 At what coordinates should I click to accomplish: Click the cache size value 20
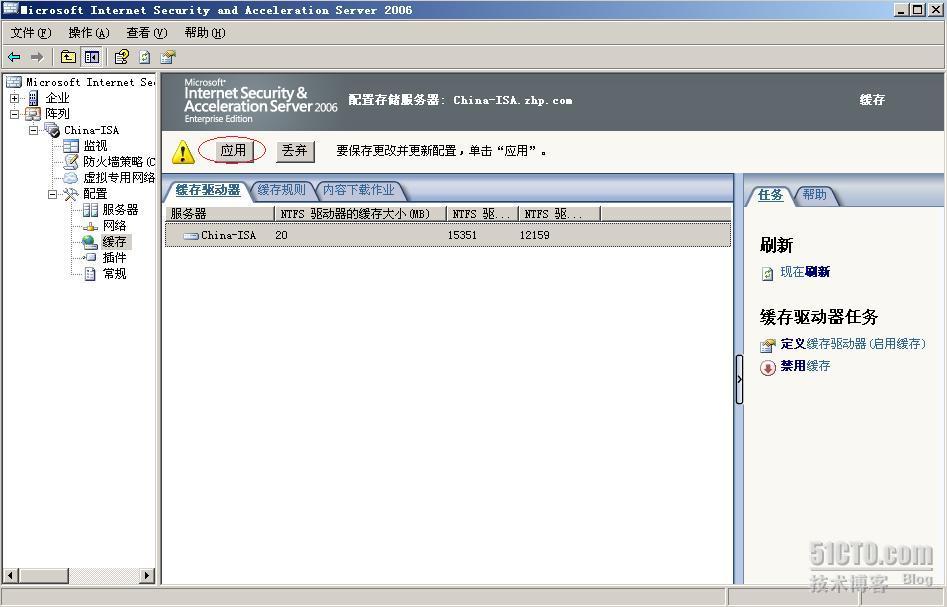tap(281, 236)
